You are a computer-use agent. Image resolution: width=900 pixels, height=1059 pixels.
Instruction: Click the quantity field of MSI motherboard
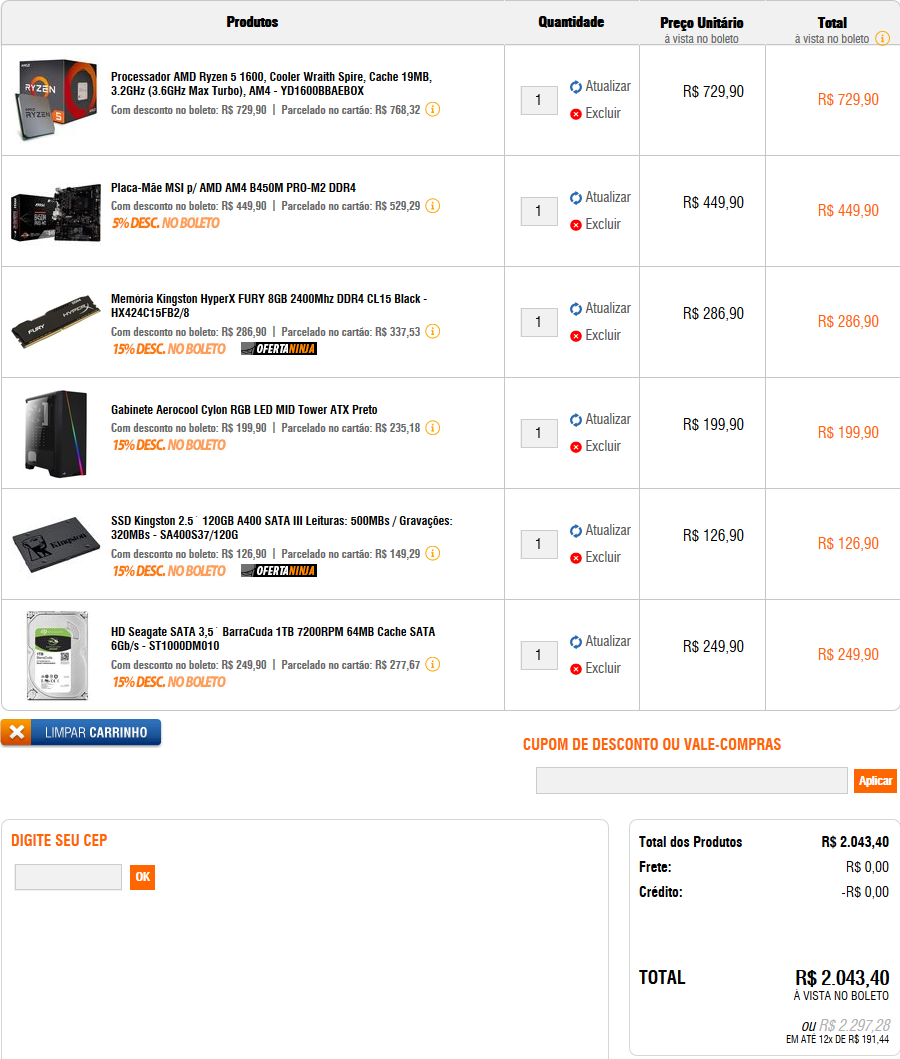pos(539,211)
